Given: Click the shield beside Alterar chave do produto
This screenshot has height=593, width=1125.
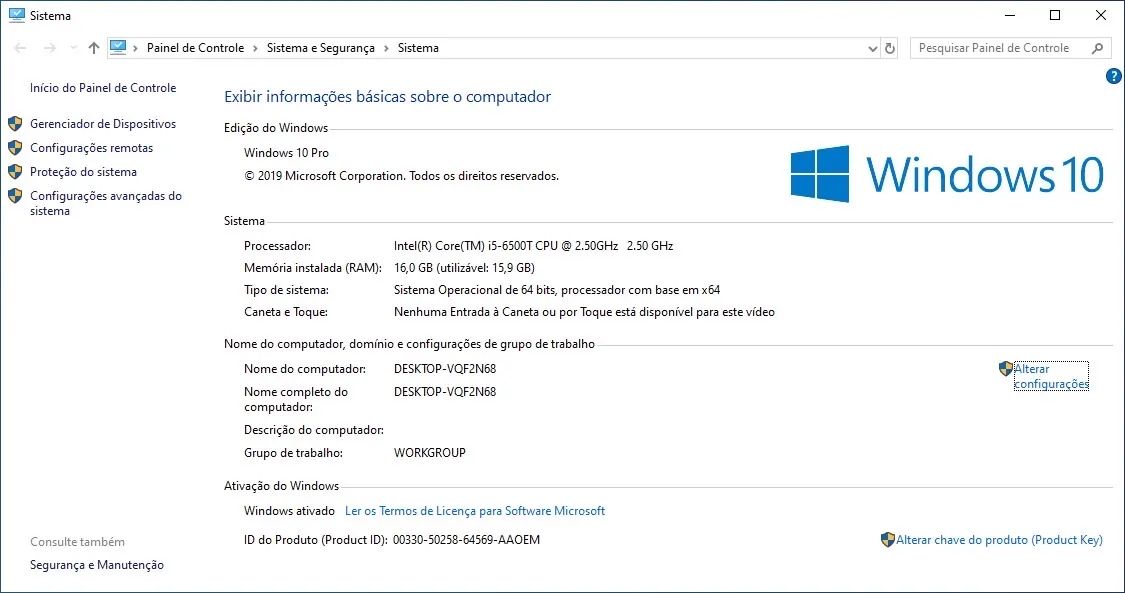Looking at the screenshot, I should coord(888,539).
